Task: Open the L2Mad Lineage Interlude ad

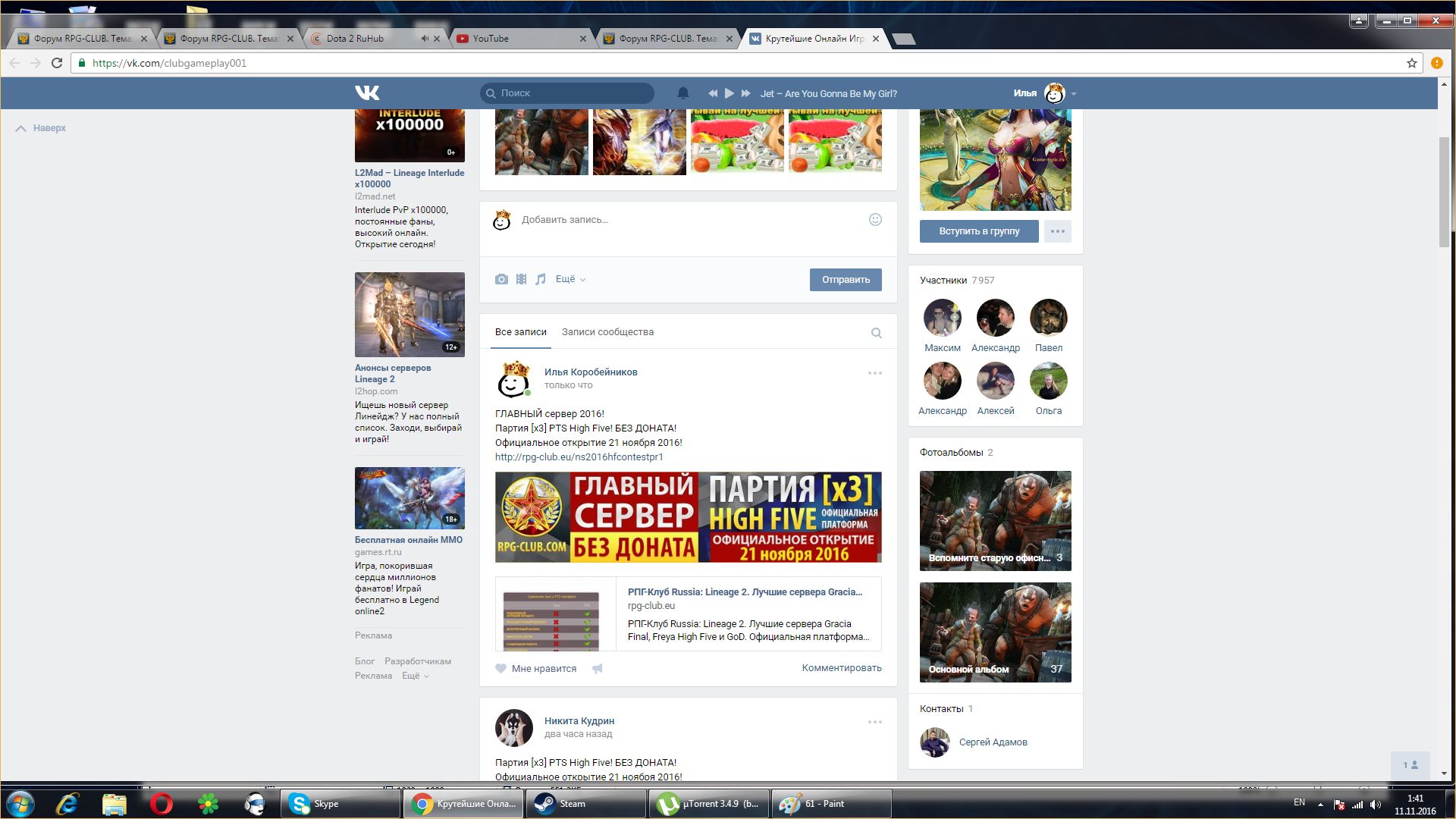Action: tap(409, 178)
